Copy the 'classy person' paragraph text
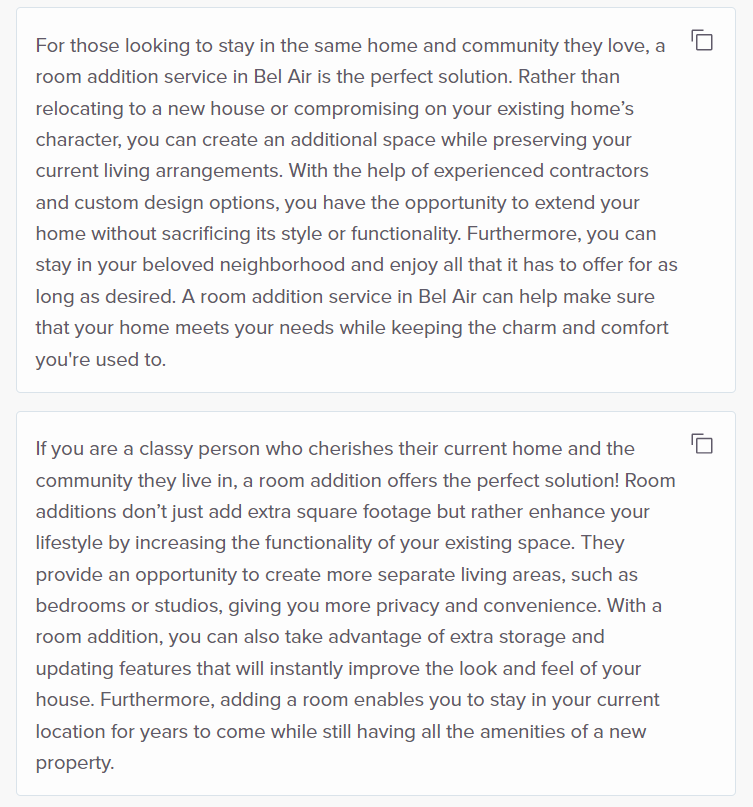The height and width of the screenshot is (807, 753). (x=702, y=444)
